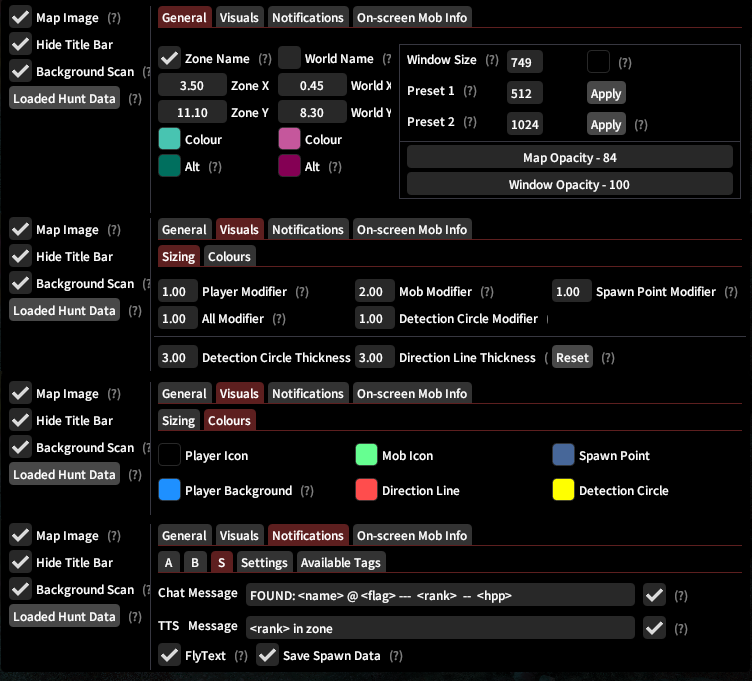
Task: Click the Map Opacity slider
Action: [x=569, y=158]
